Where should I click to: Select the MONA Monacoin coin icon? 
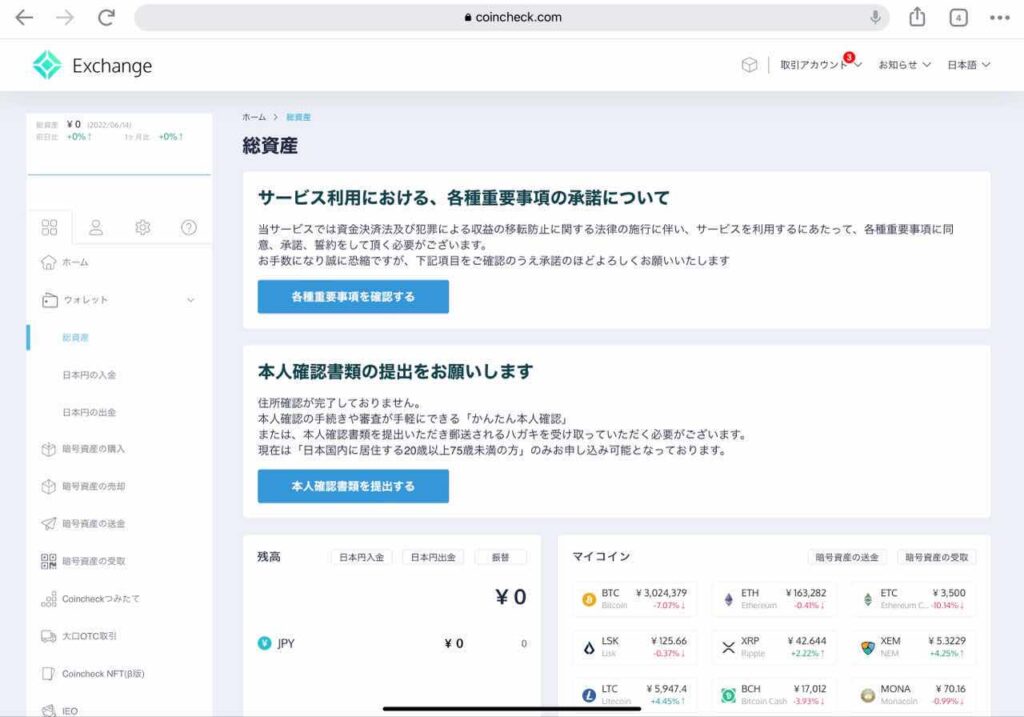tap(867, 695)
